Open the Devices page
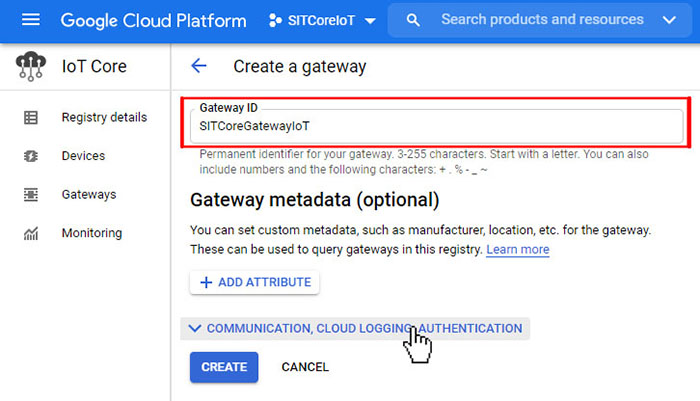The width and height of the screenshot is (700, 401). pos(85,156)
